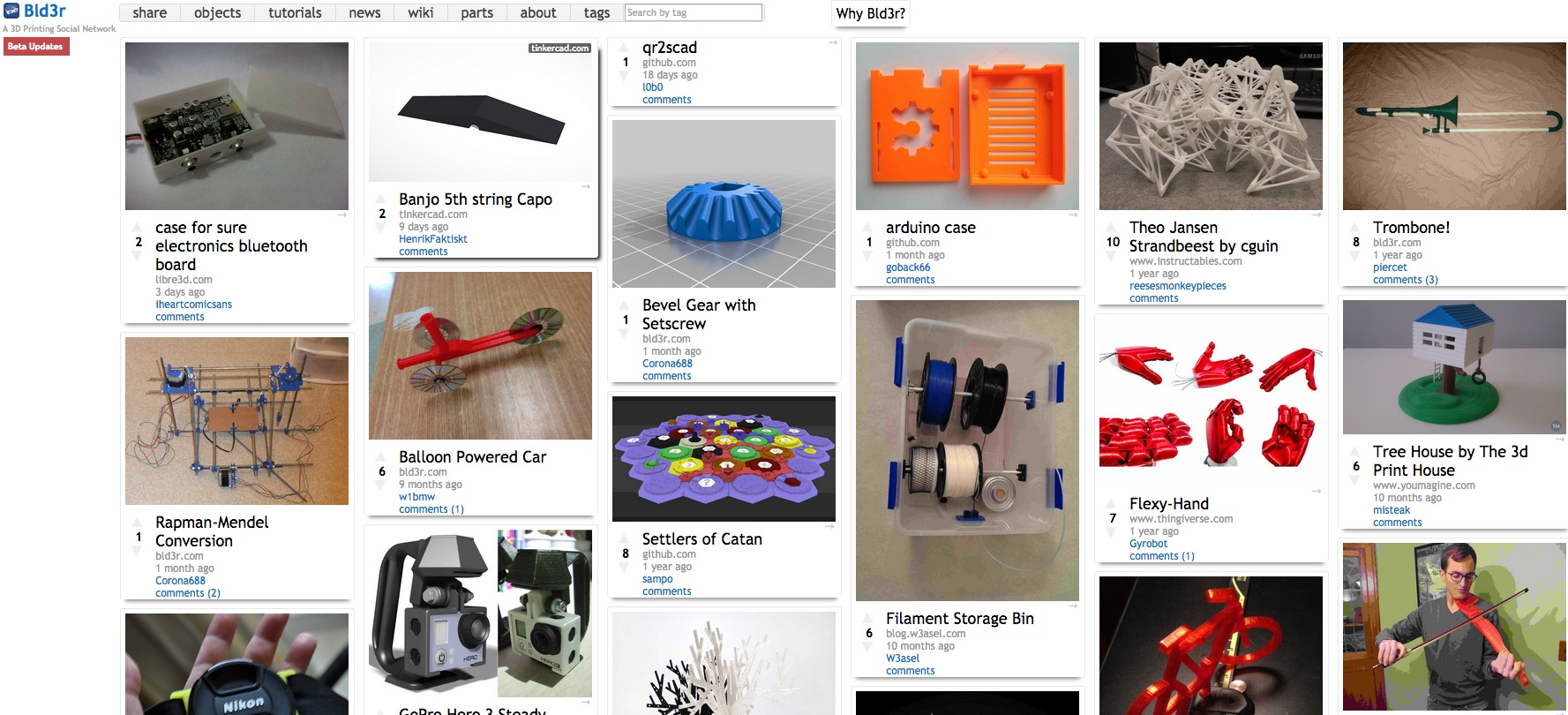Upvote the Bevel Gear with Setscrew post
This screenshot has width=1568, height=715.
(625, 305)
